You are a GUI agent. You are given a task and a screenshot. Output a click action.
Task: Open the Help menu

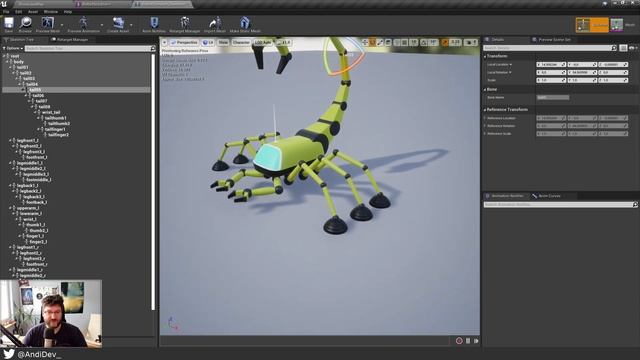(68, 11)
